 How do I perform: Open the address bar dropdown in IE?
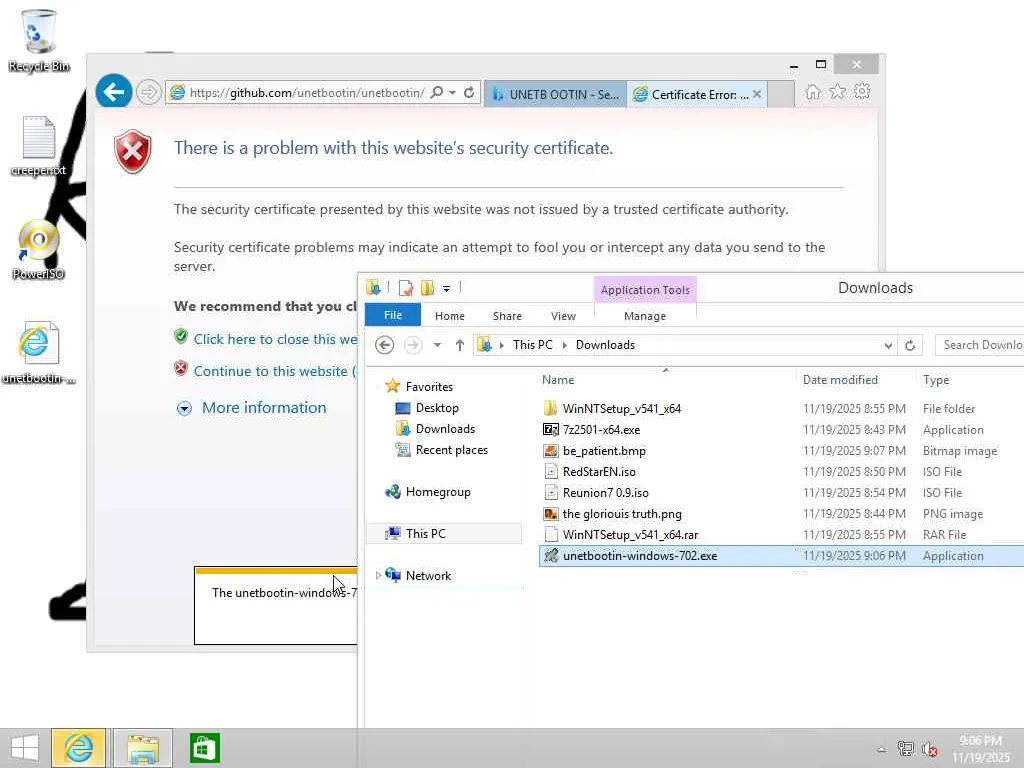click(453, 93)
